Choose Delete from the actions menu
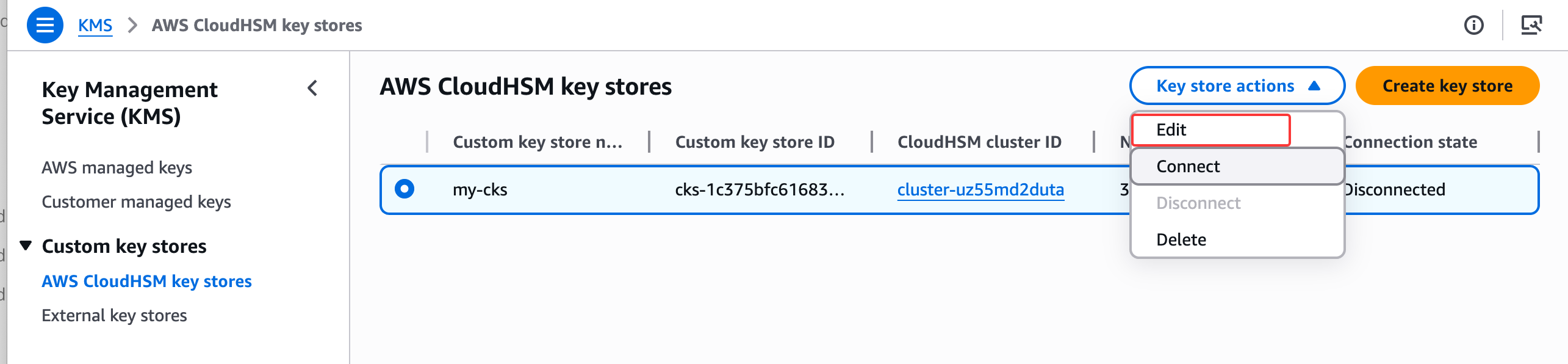Screen dimensions: 1568x364 click(1182, 239)
